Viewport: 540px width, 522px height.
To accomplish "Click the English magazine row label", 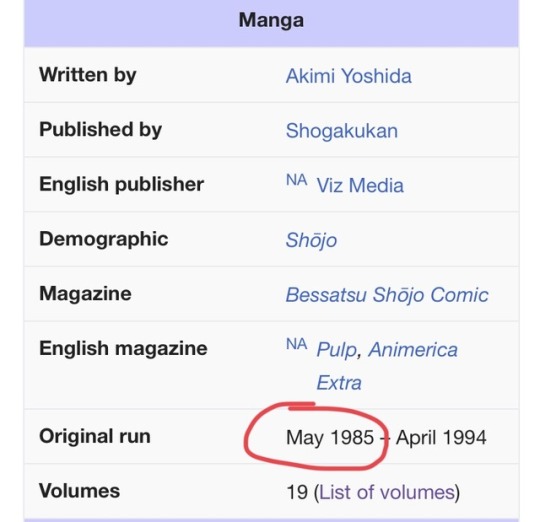I will 123,348.
